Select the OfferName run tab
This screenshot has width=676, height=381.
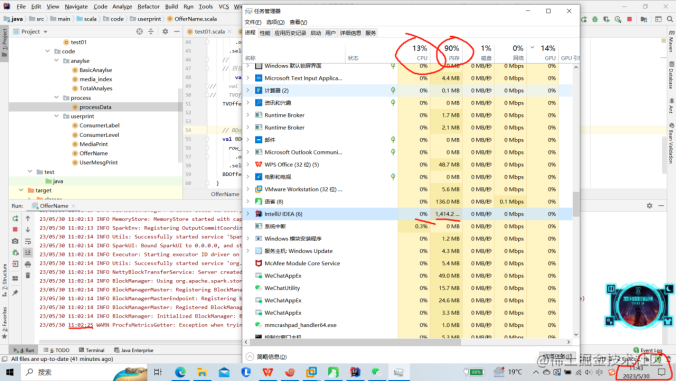[x=54, y=206]
